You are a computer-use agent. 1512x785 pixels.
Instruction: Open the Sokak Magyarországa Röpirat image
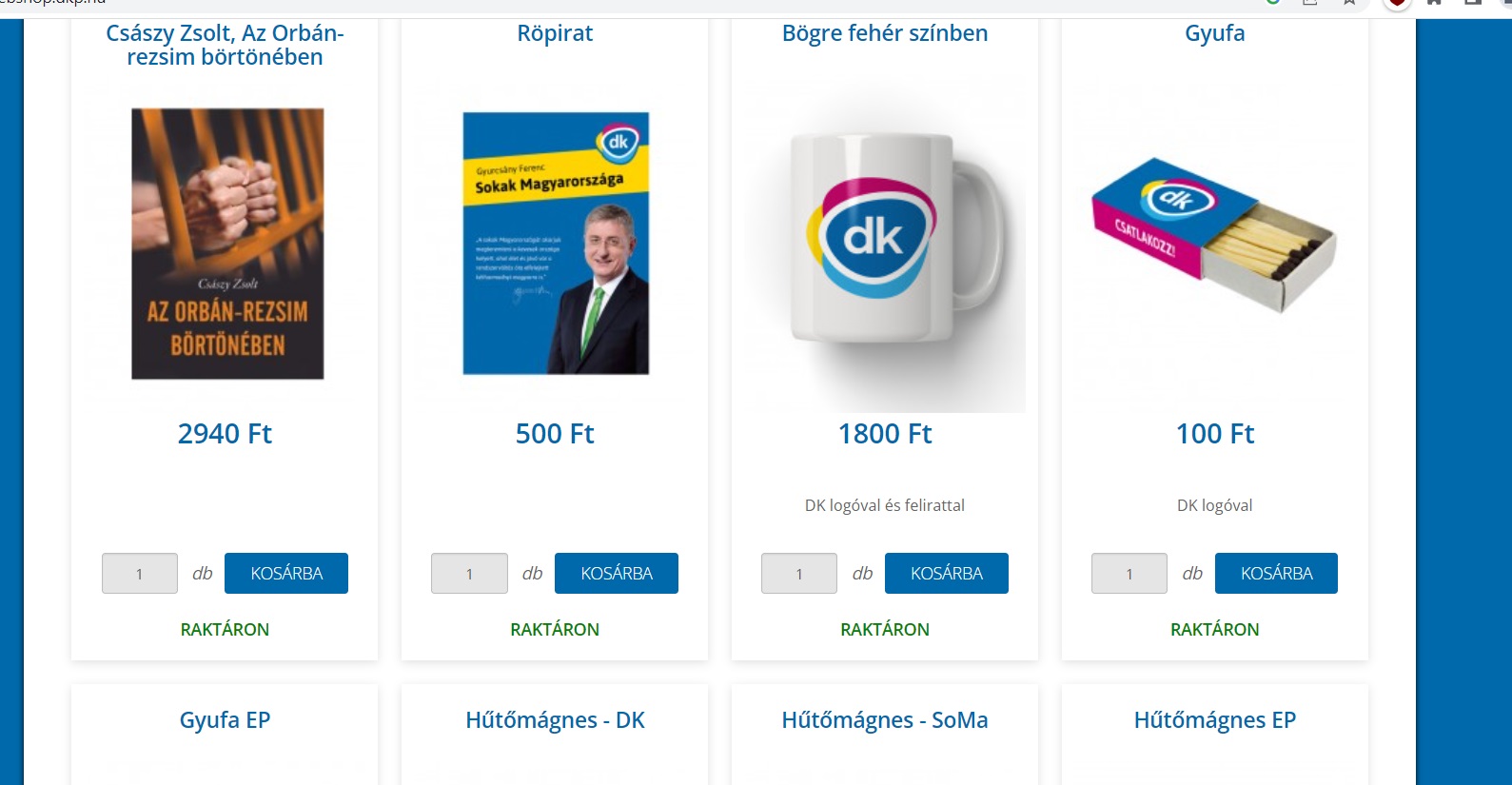556,244
